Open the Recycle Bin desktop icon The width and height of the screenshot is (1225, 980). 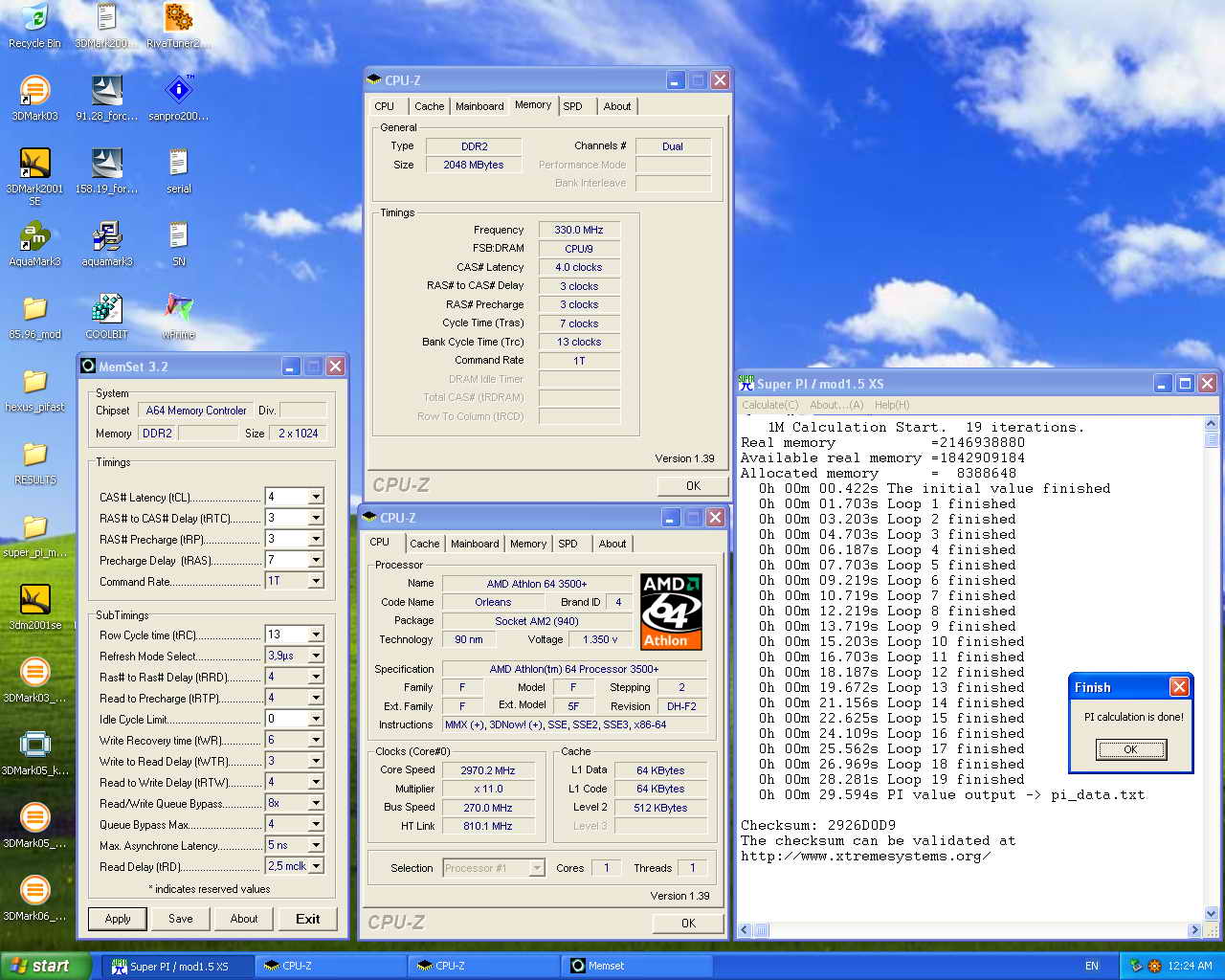click(x=34, y=26)
